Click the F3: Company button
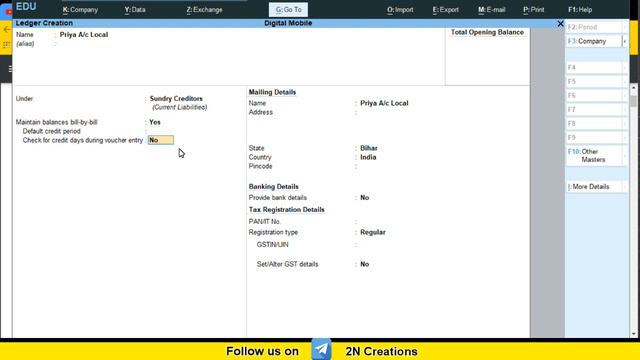 [x=593, y=41]
